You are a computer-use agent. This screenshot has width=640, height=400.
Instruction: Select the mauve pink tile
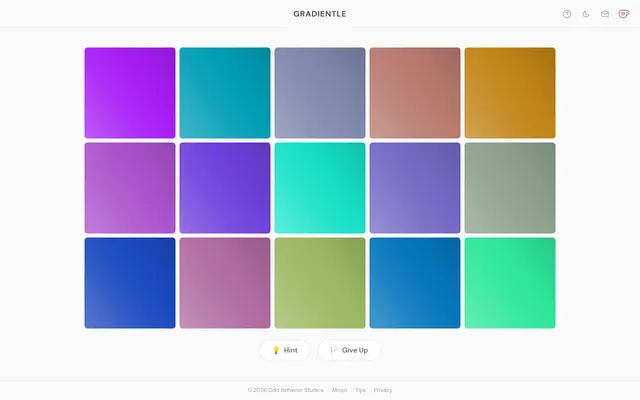tap(225, 283)
